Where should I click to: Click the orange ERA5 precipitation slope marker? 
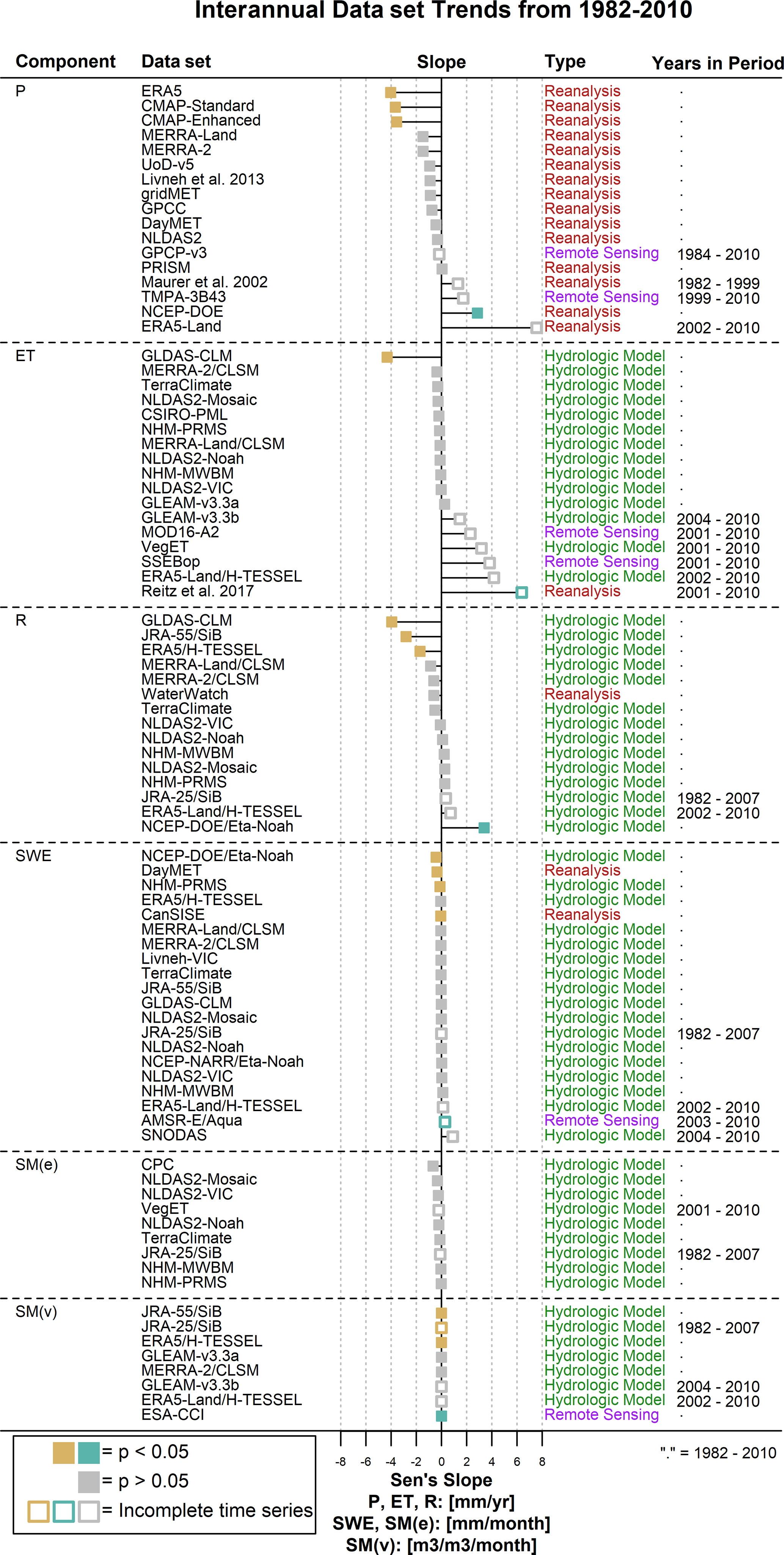pos(391,92)
